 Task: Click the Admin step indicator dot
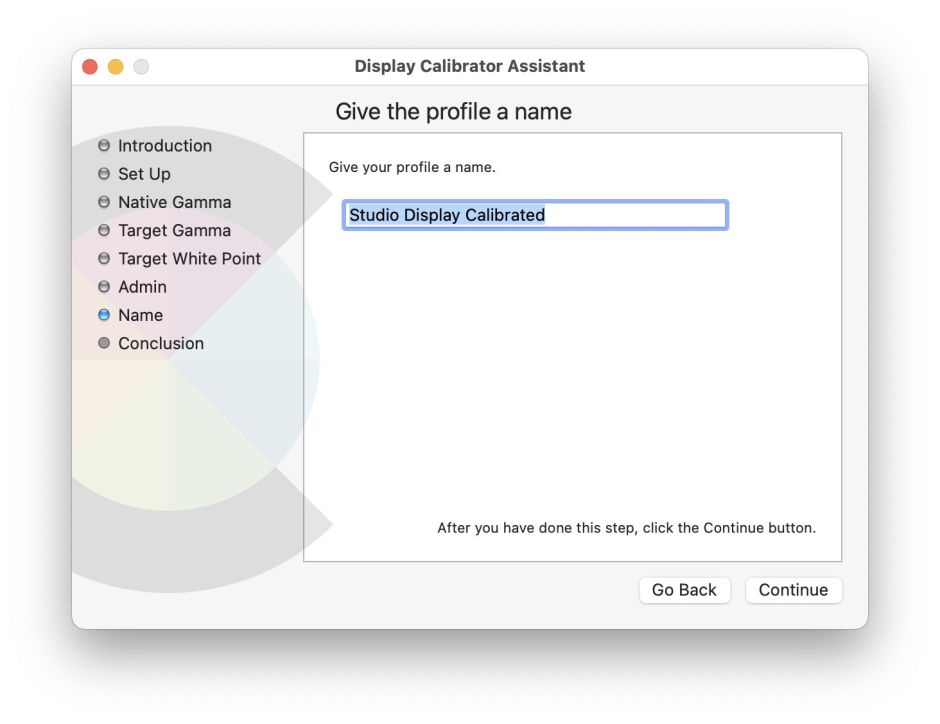105,287
